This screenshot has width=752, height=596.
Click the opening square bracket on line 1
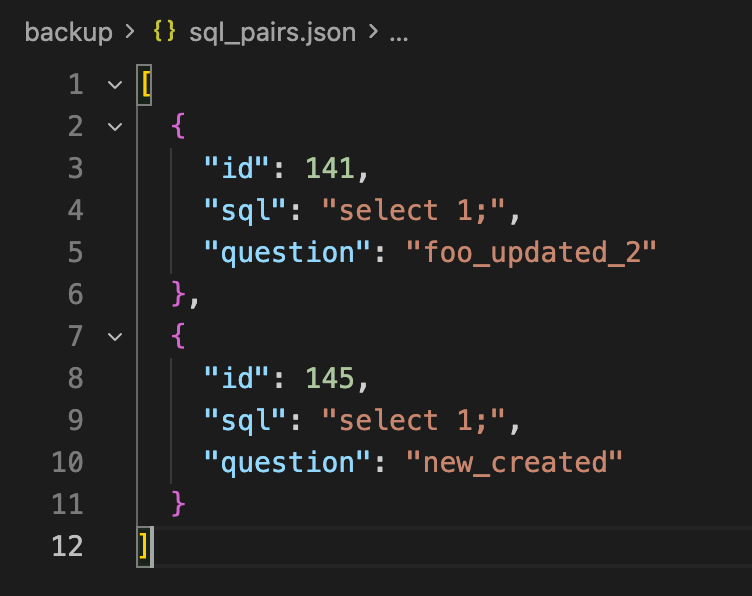[145, 85]
